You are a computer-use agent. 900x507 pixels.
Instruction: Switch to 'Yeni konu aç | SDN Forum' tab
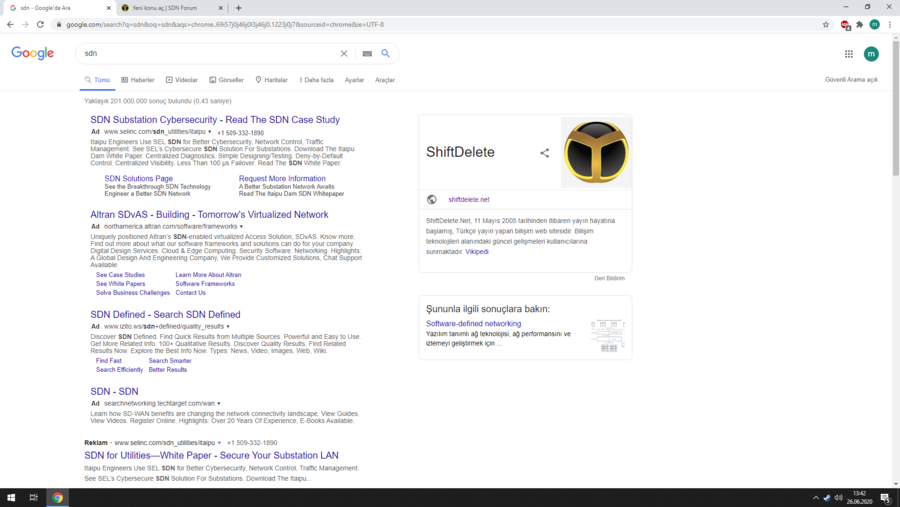[170, 8]
